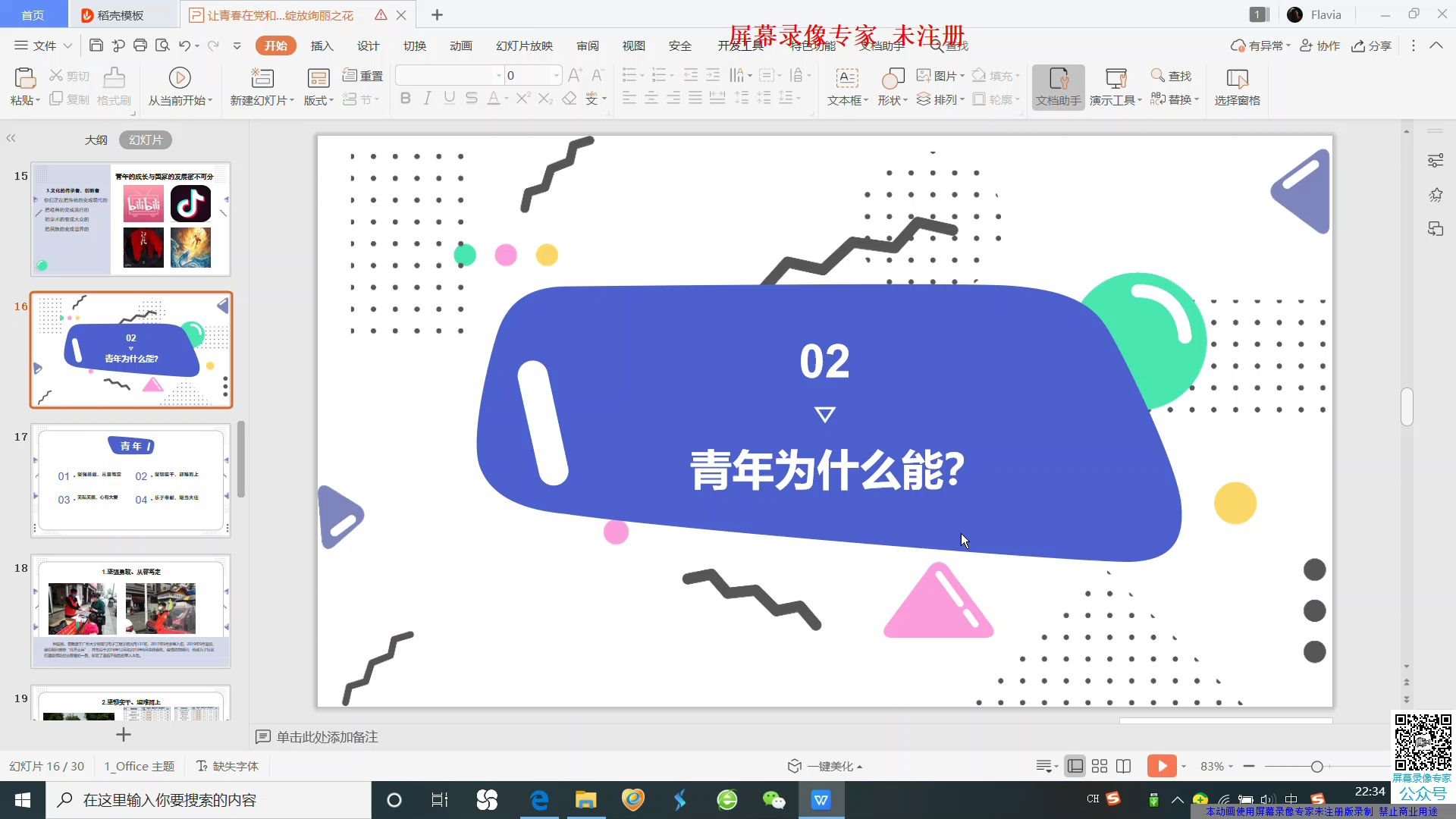Click the Selection Pane (选择窗格) icon
This screenshot has width=1456, height=819.
[x=1237, y=78]
